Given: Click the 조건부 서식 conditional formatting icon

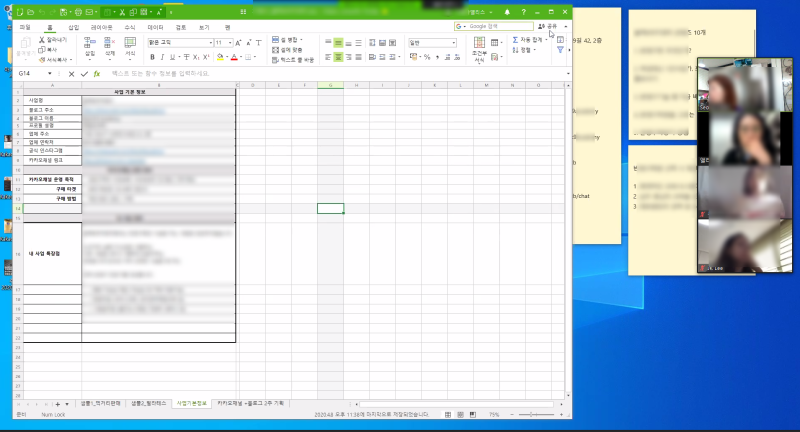Looking at the screenshot, I should (x=479, y=49).
